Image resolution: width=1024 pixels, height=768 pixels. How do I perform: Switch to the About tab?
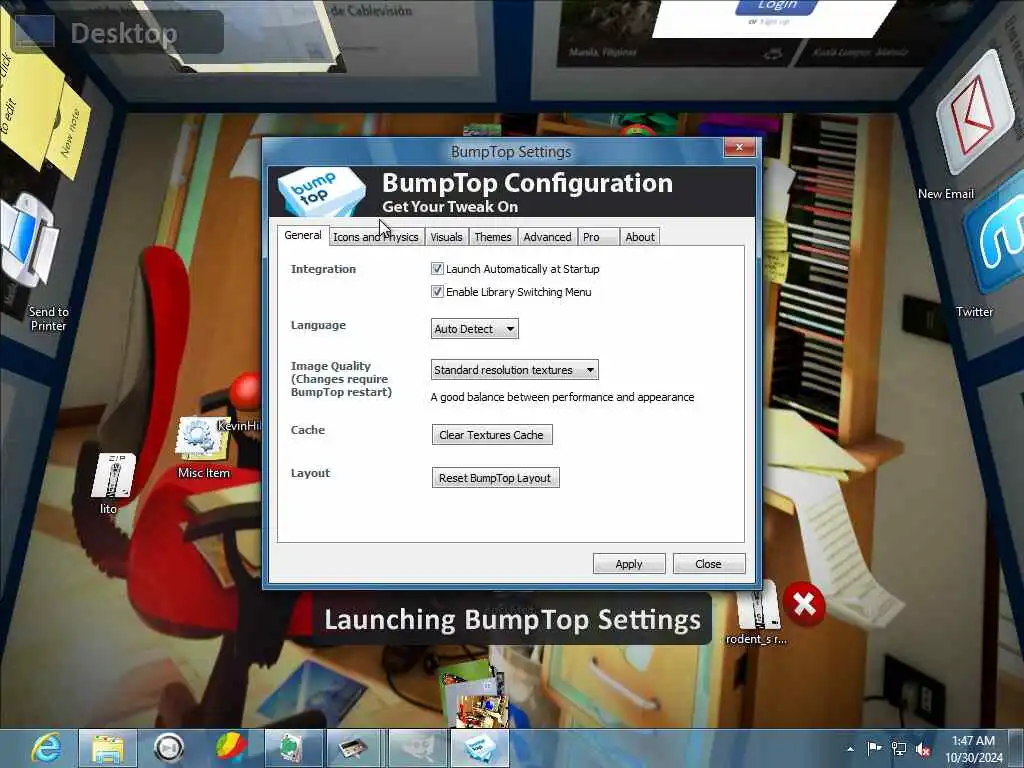pos(639,236)
